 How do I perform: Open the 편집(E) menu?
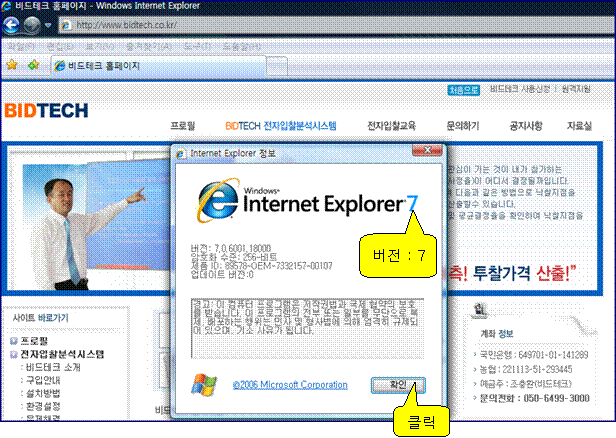[60, 46]
